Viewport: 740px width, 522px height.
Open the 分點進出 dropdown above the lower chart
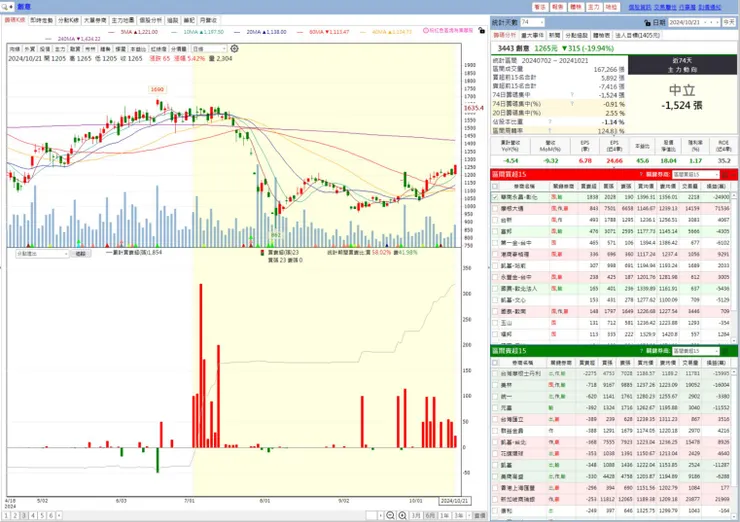point(42,254)
